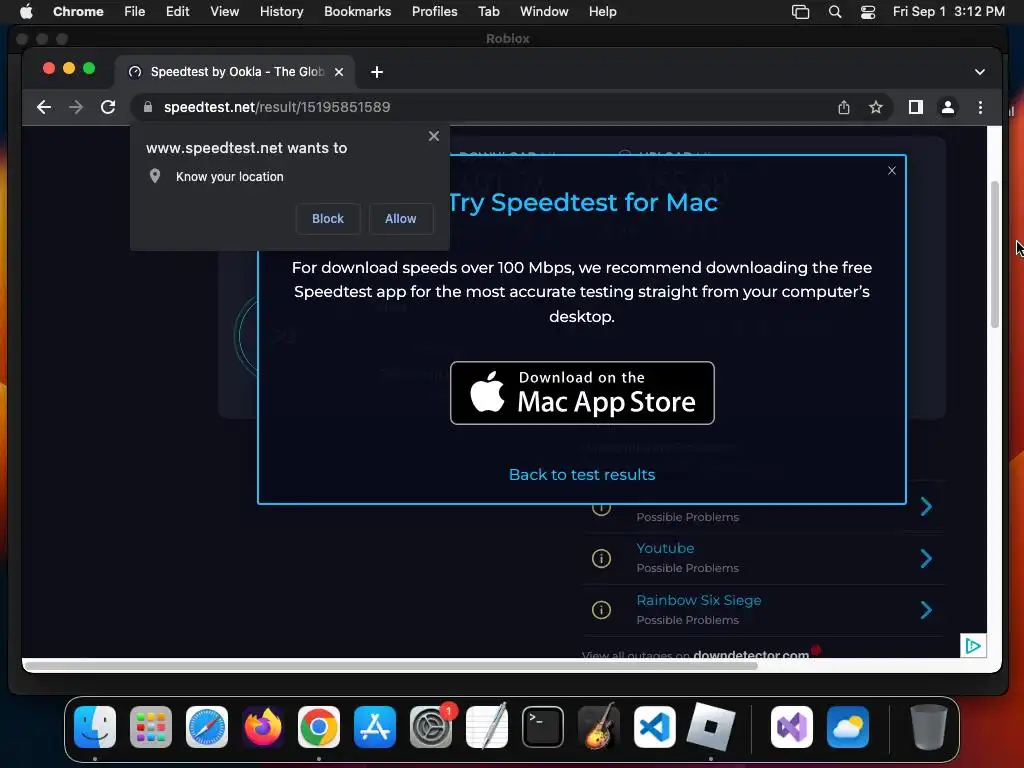Click the vertical page scrollbar
The height and width of the screenshot is (768, 1024).
[995, 255]
